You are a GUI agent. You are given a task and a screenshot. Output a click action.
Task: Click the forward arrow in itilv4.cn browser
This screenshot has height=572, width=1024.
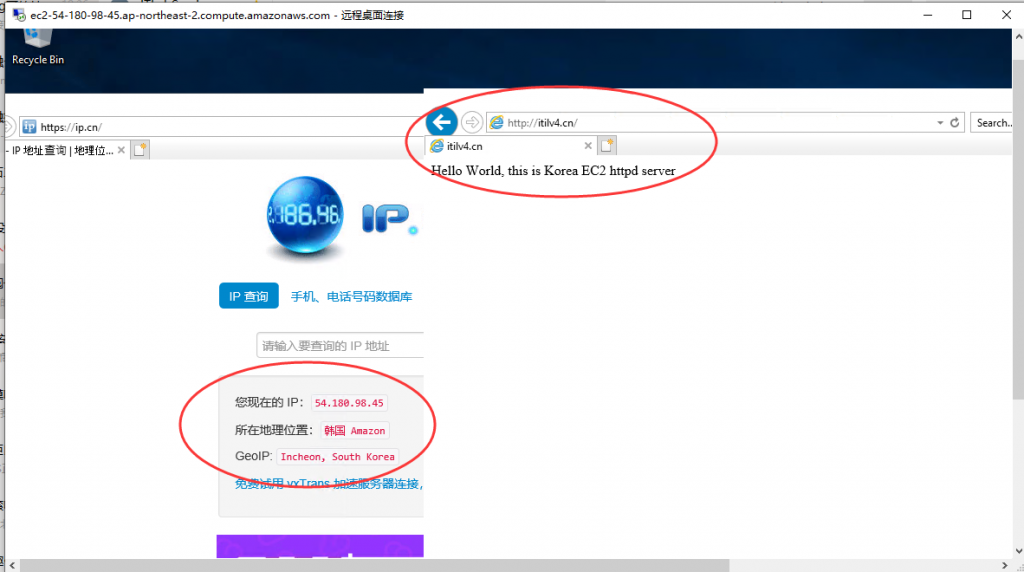coord(472,122)
